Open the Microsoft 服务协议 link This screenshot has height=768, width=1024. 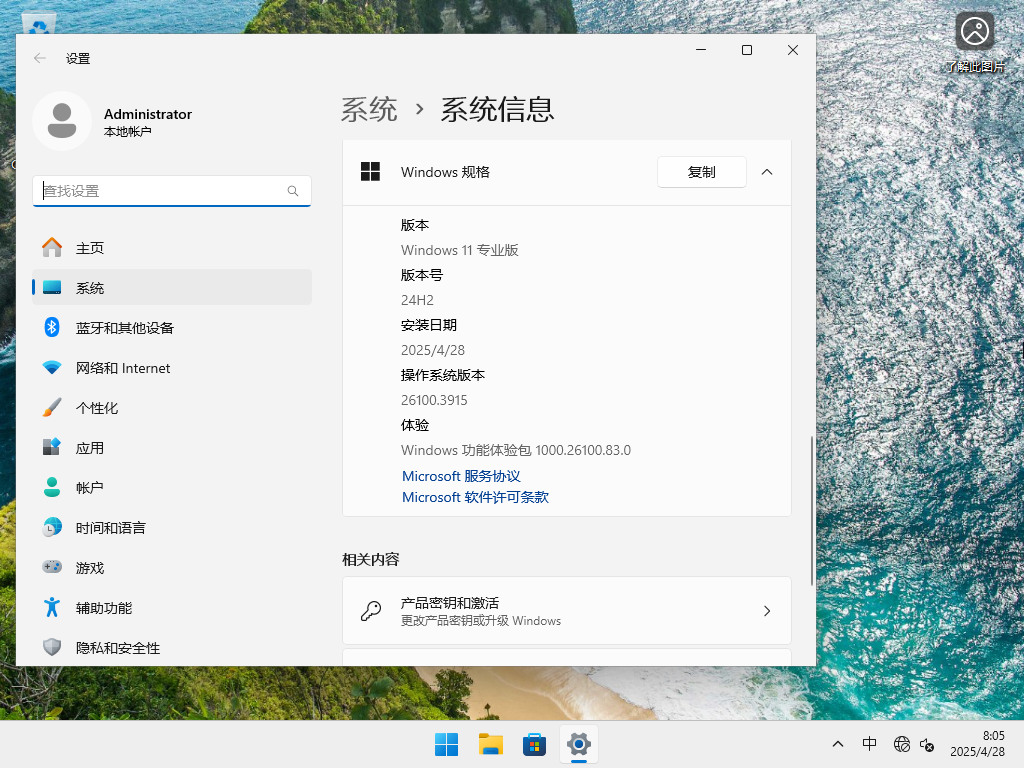tap(461, 476)
